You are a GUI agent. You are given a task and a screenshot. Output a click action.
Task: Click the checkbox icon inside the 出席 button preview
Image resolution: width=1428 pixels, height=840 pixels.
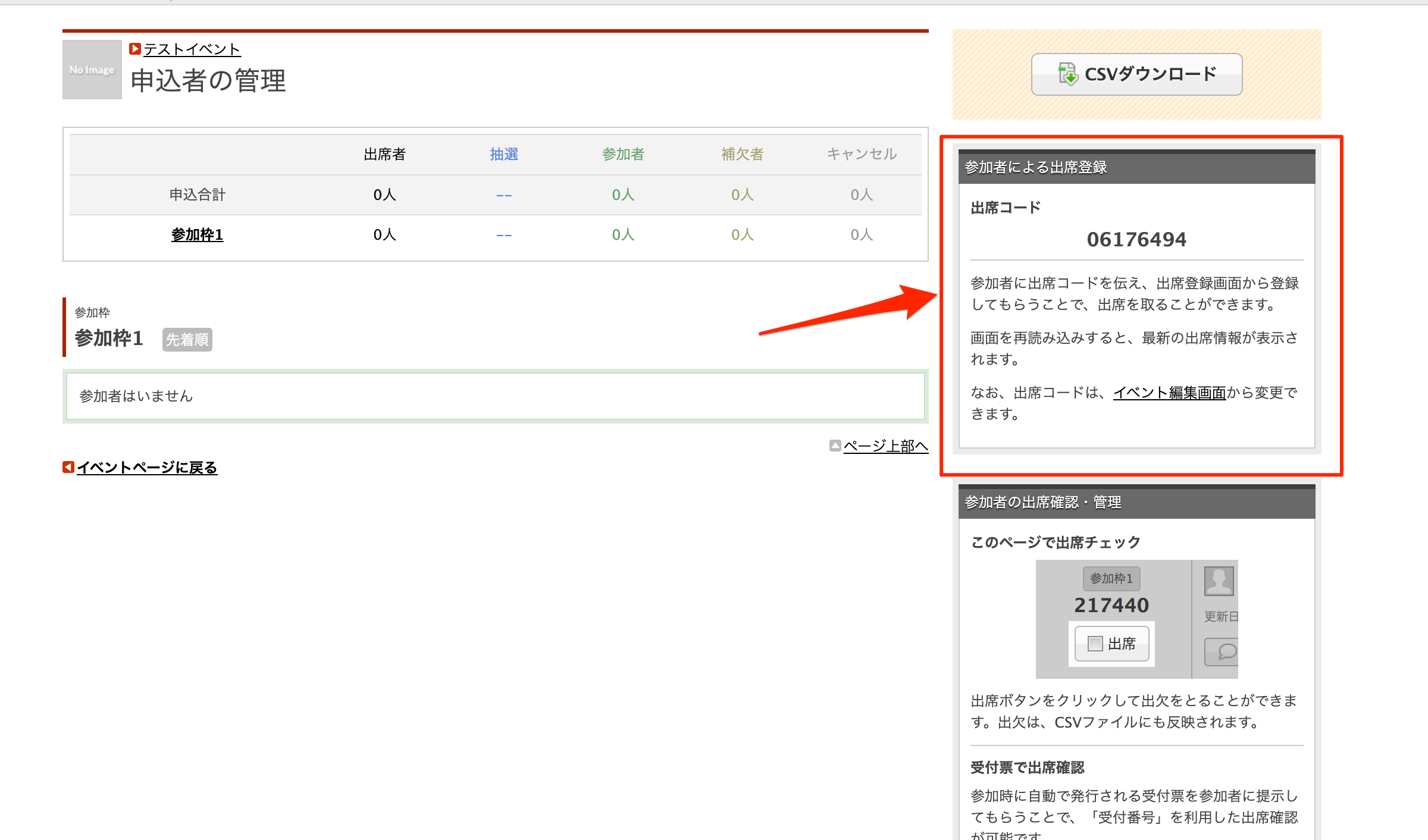pyautogui.click(x=1095, y=644)
